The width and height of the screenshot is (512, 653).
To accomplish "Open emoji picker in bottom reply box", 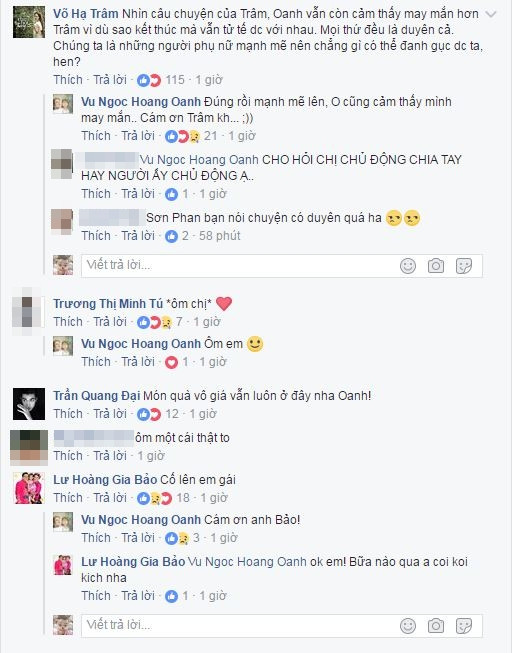I will click(408, 626).
